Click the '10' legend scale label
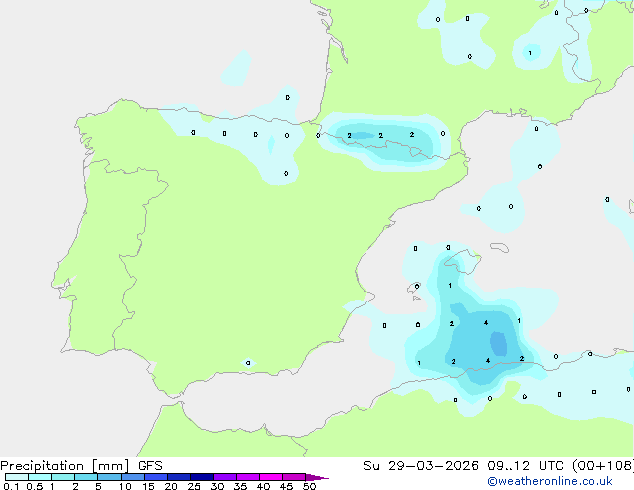The image size is (634, 490). tap(125, 486)
